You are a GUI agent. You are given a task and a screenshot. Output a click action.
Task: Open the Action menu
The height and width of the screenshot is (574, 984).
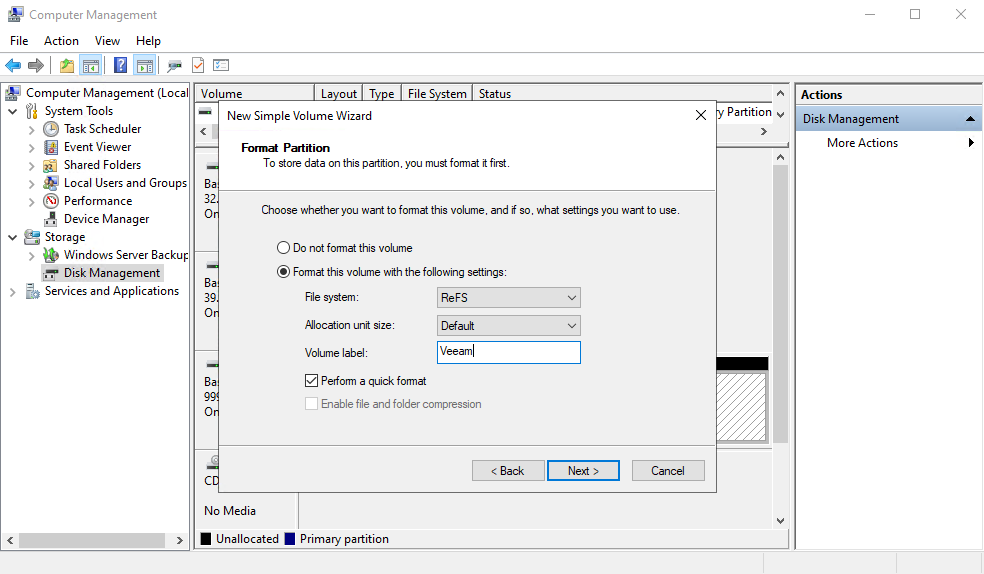click(61, 41)
